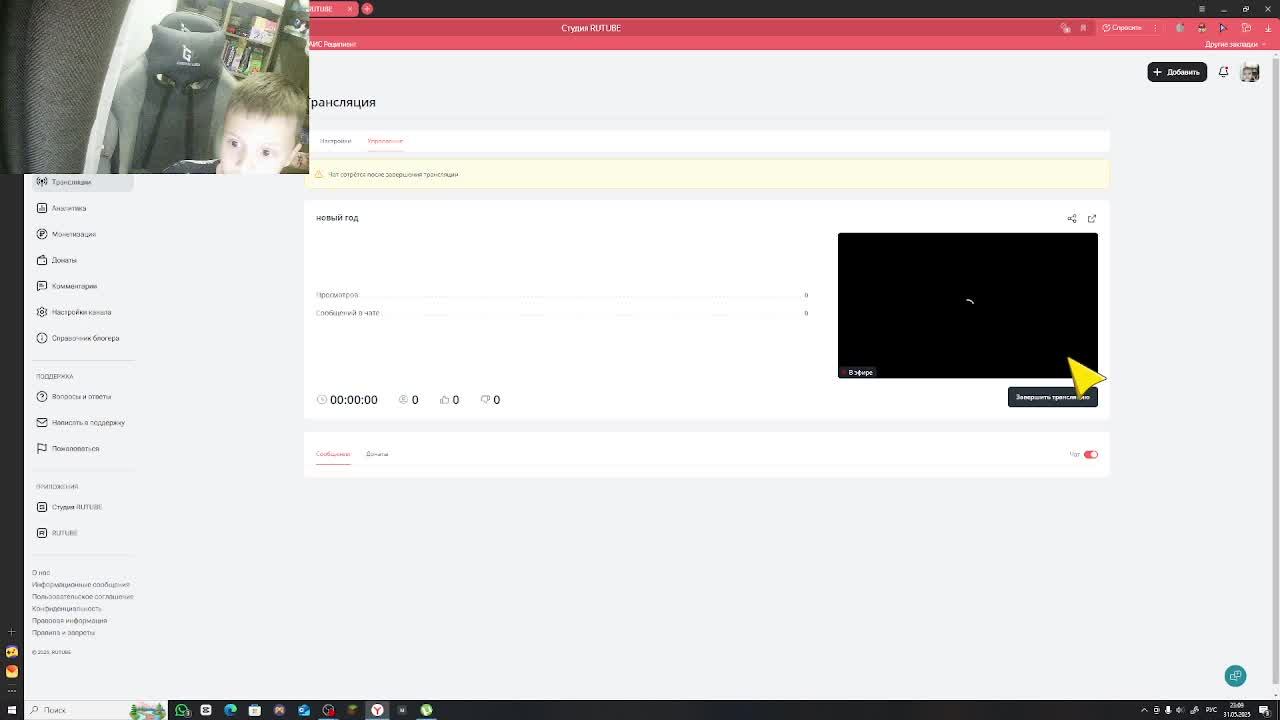Open a new browser tab with plus button
This screenshot has height=720, width=1280.
[367, 9]
